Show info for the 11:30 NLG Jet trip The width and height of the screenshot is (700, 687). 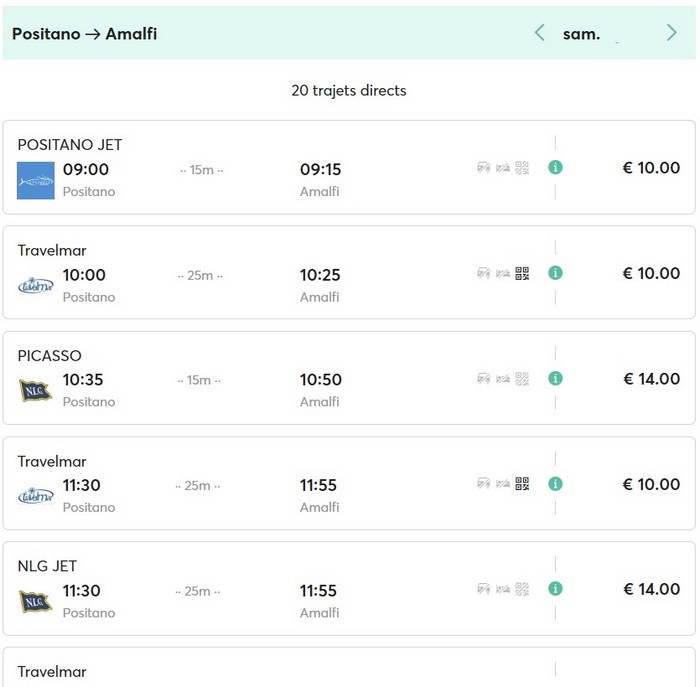point(555,589)
